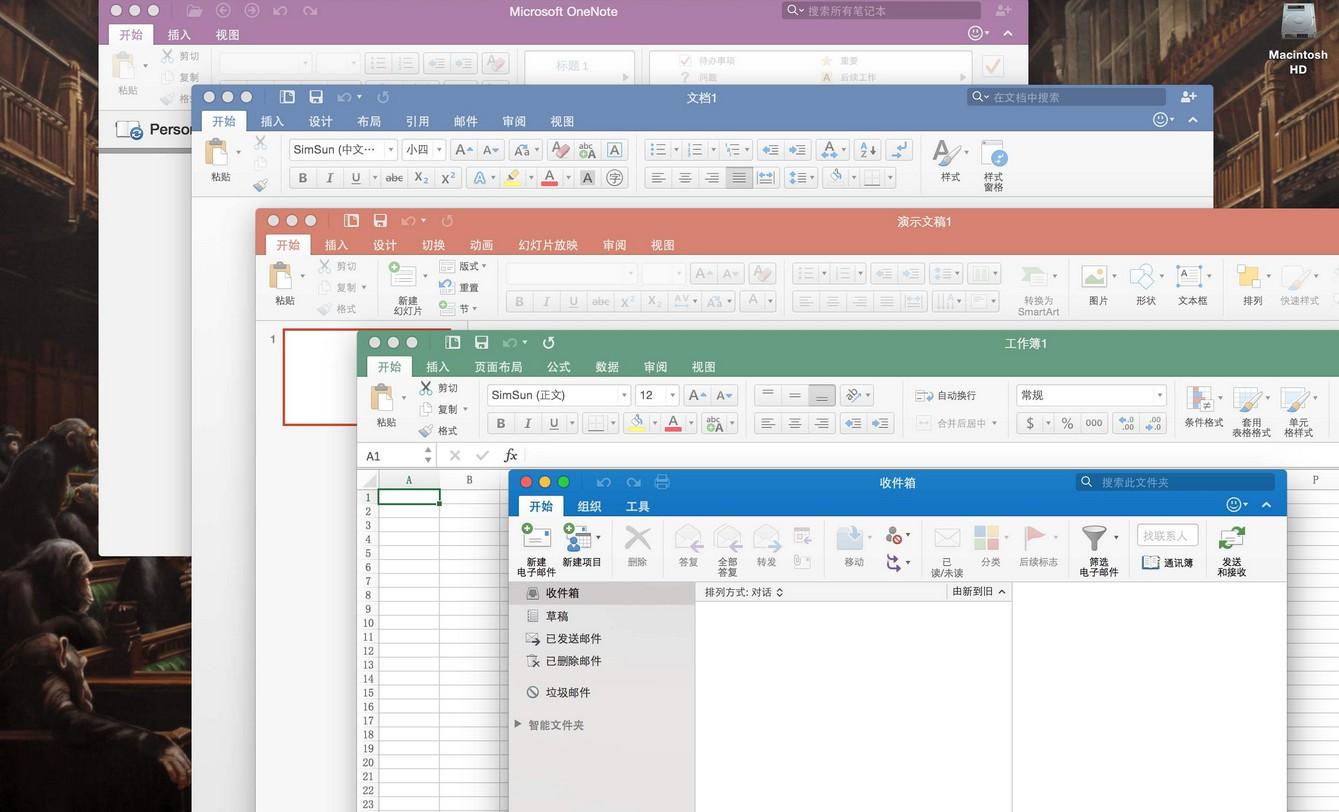This screenshot has height=812, width=1339.
Task: Expand the 智能文件夹 group in Outlook
Action: [518, 724]
